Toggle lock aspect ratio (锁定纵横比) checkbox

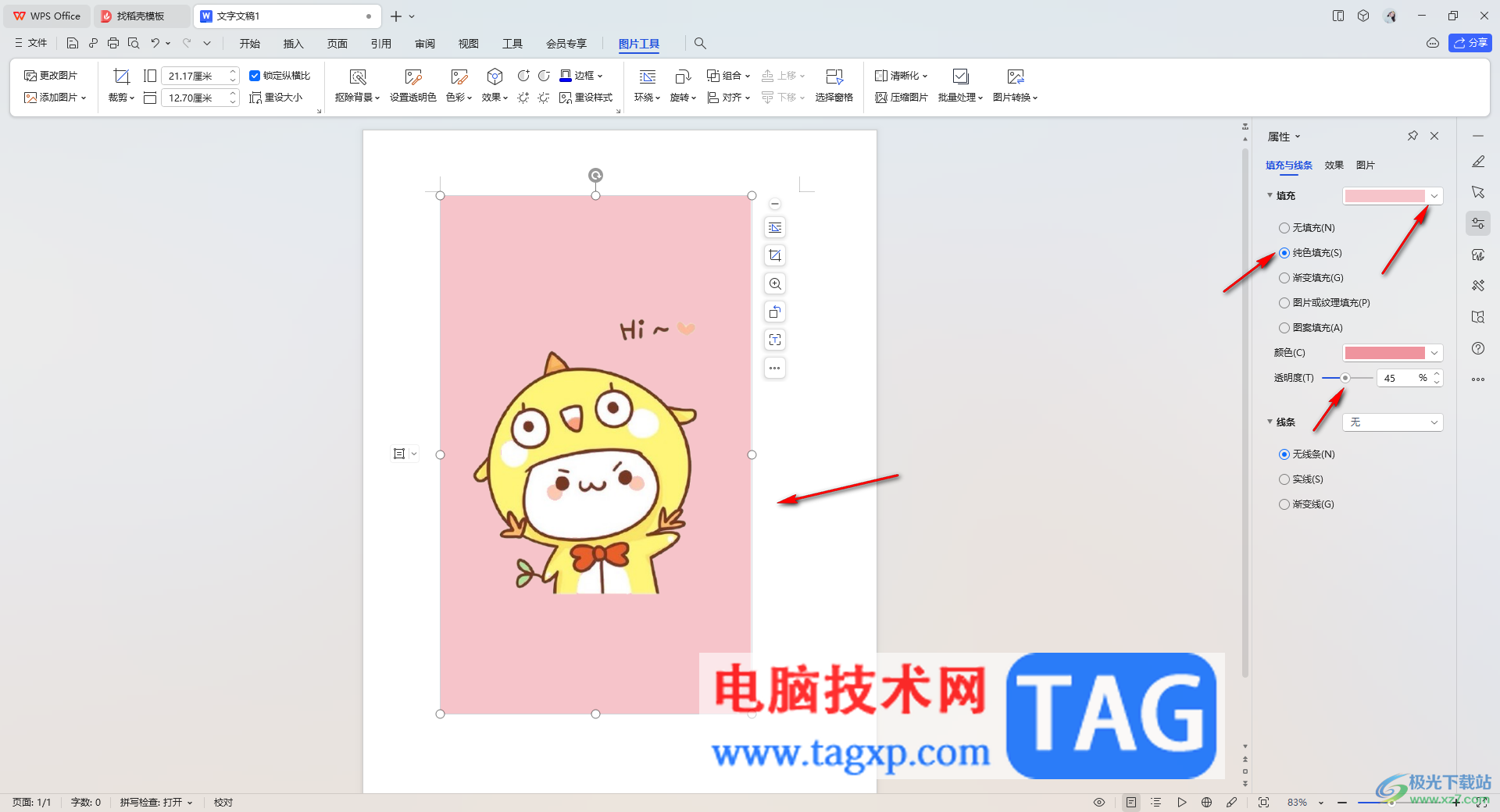tap(255, 76)
